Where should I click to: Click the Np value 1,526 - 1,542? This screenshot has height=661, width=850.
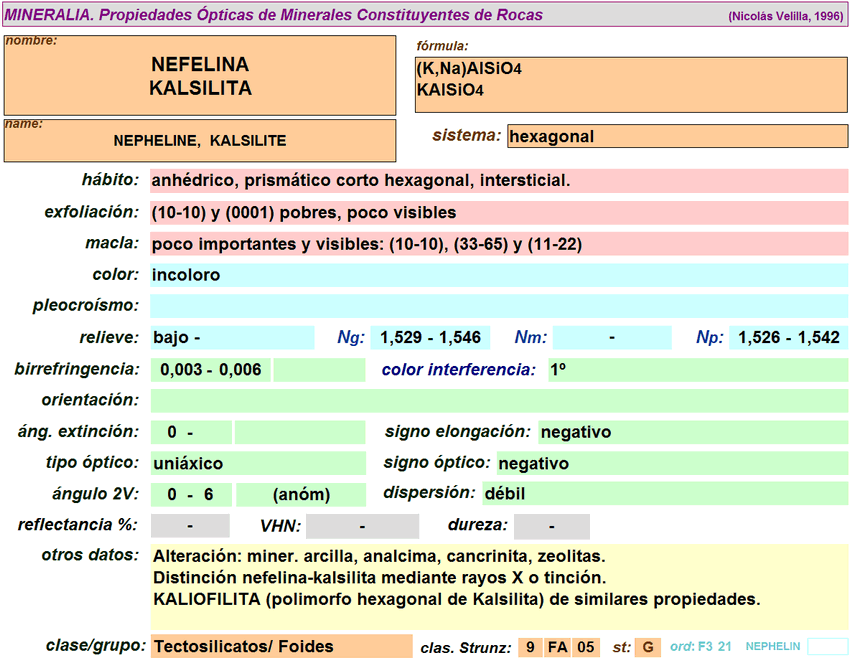[x=788, y=338]
